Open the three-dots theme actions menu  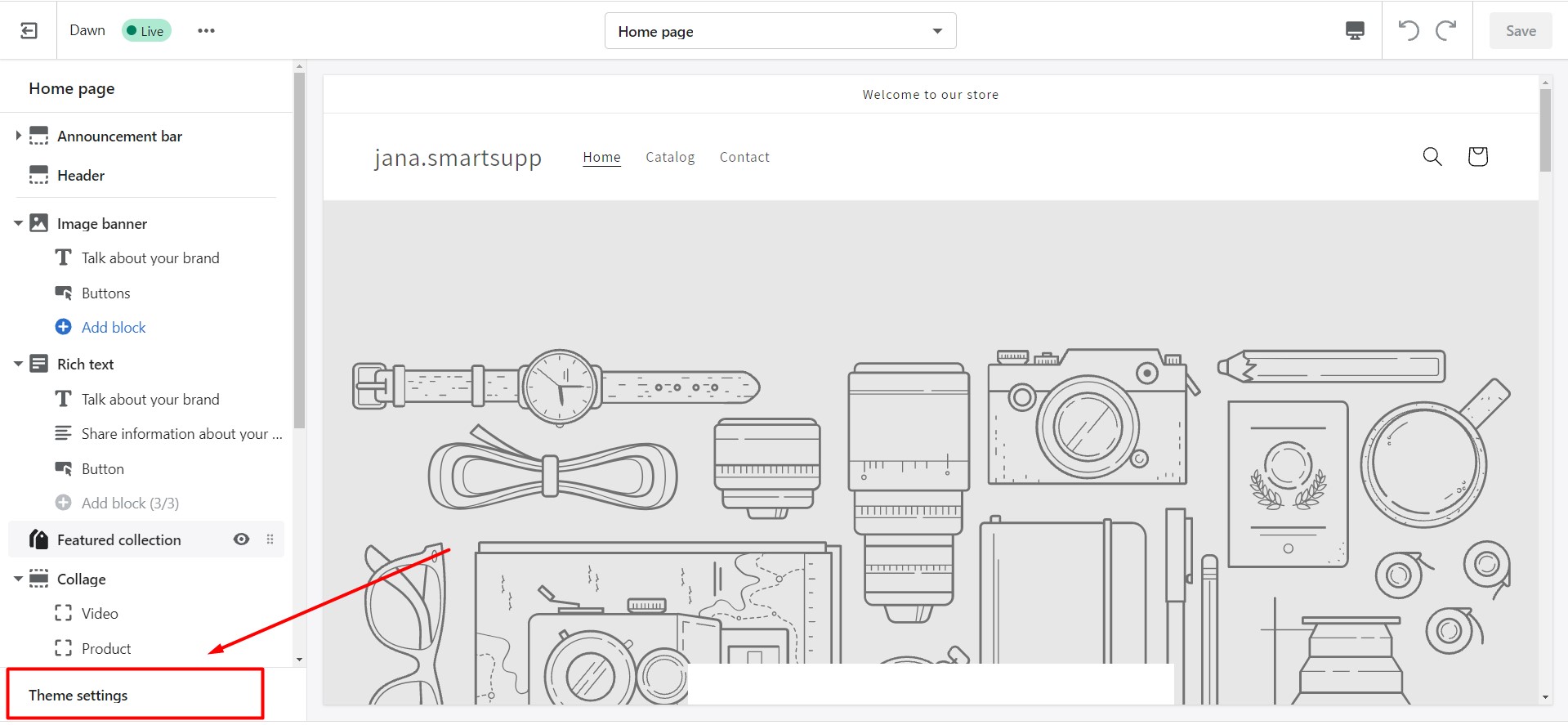(206, 31)
